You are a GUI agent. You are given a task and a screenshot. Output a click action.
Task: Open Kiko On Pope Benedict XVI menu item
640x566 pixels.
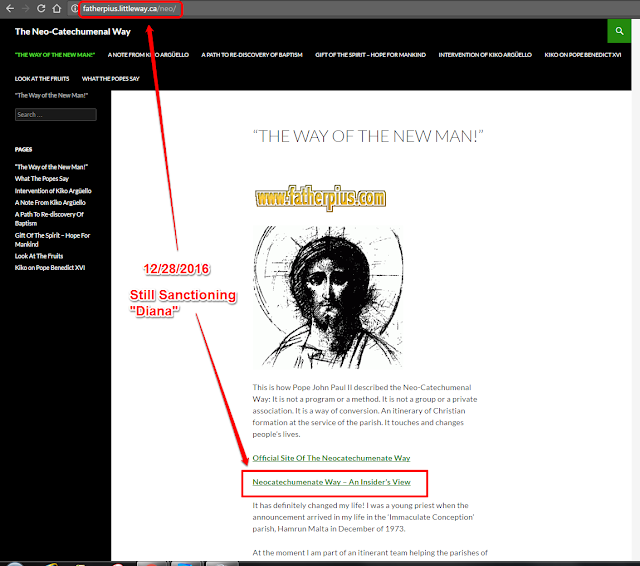click(x=582, y=55)
